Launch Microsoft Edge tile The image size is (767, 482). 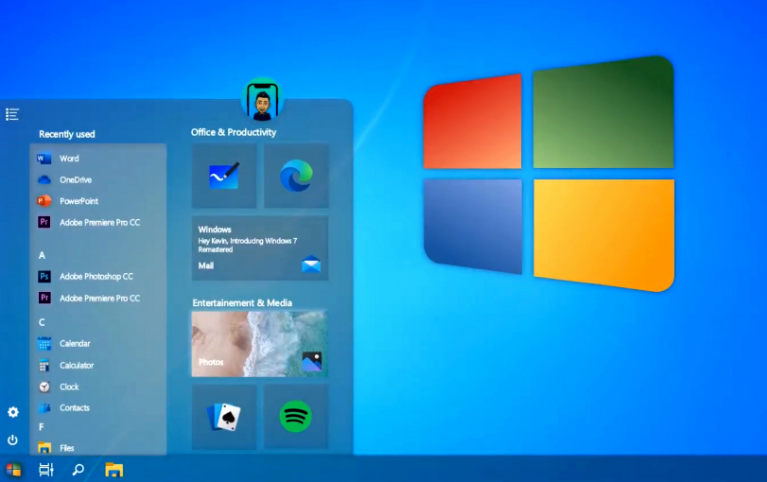pos(296,176)
